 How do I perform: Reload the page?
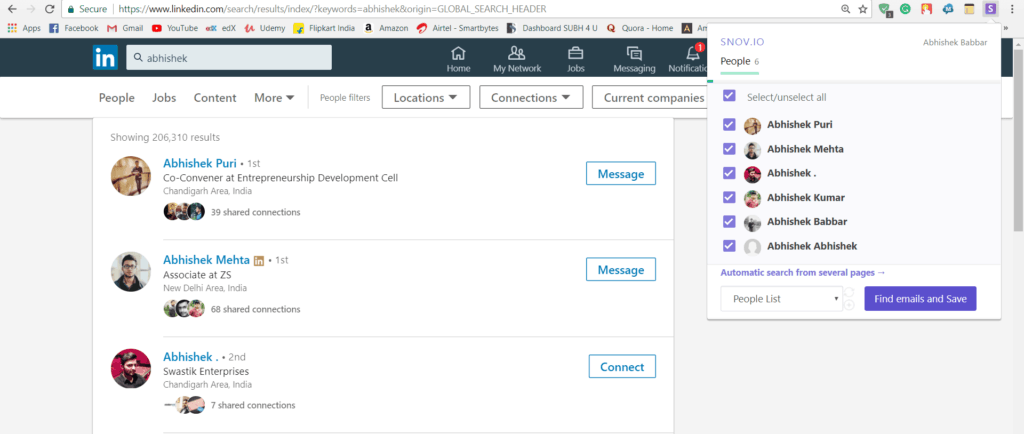(x=49, y=9)
